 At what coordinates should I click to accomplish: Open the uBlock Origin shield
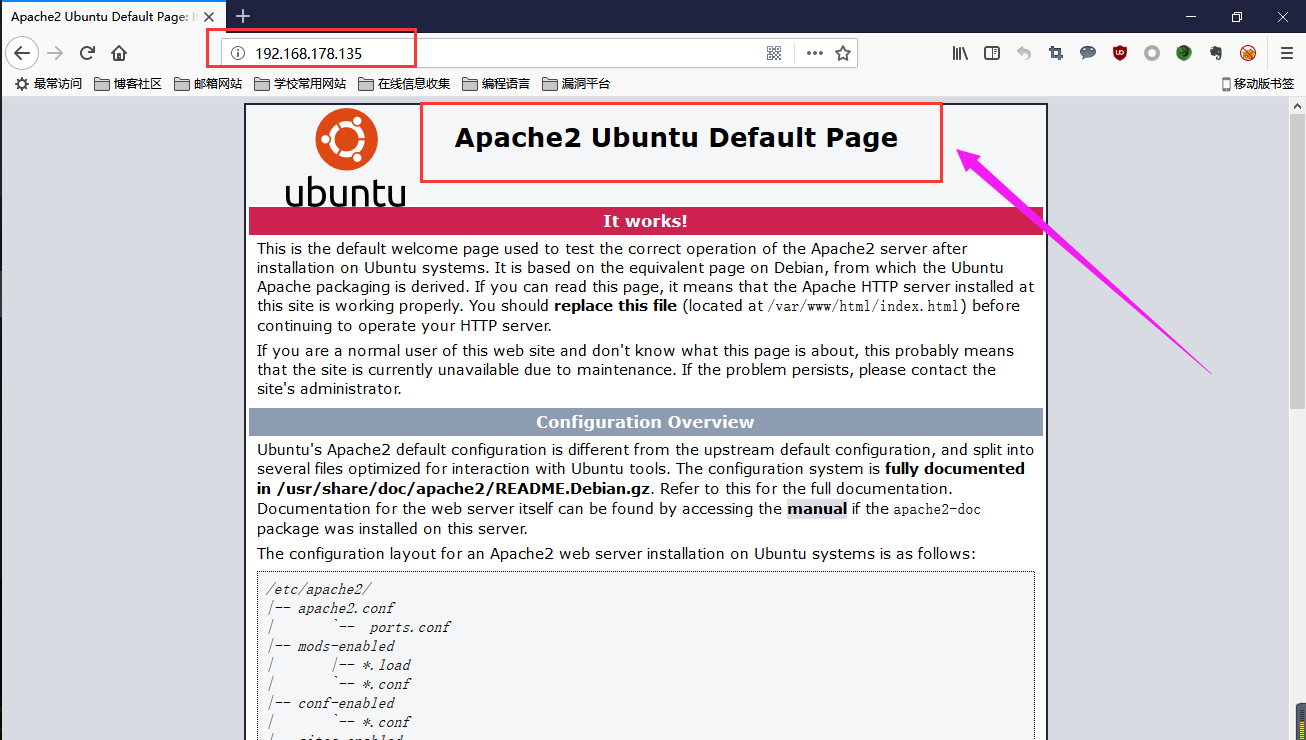[1120, 53]
